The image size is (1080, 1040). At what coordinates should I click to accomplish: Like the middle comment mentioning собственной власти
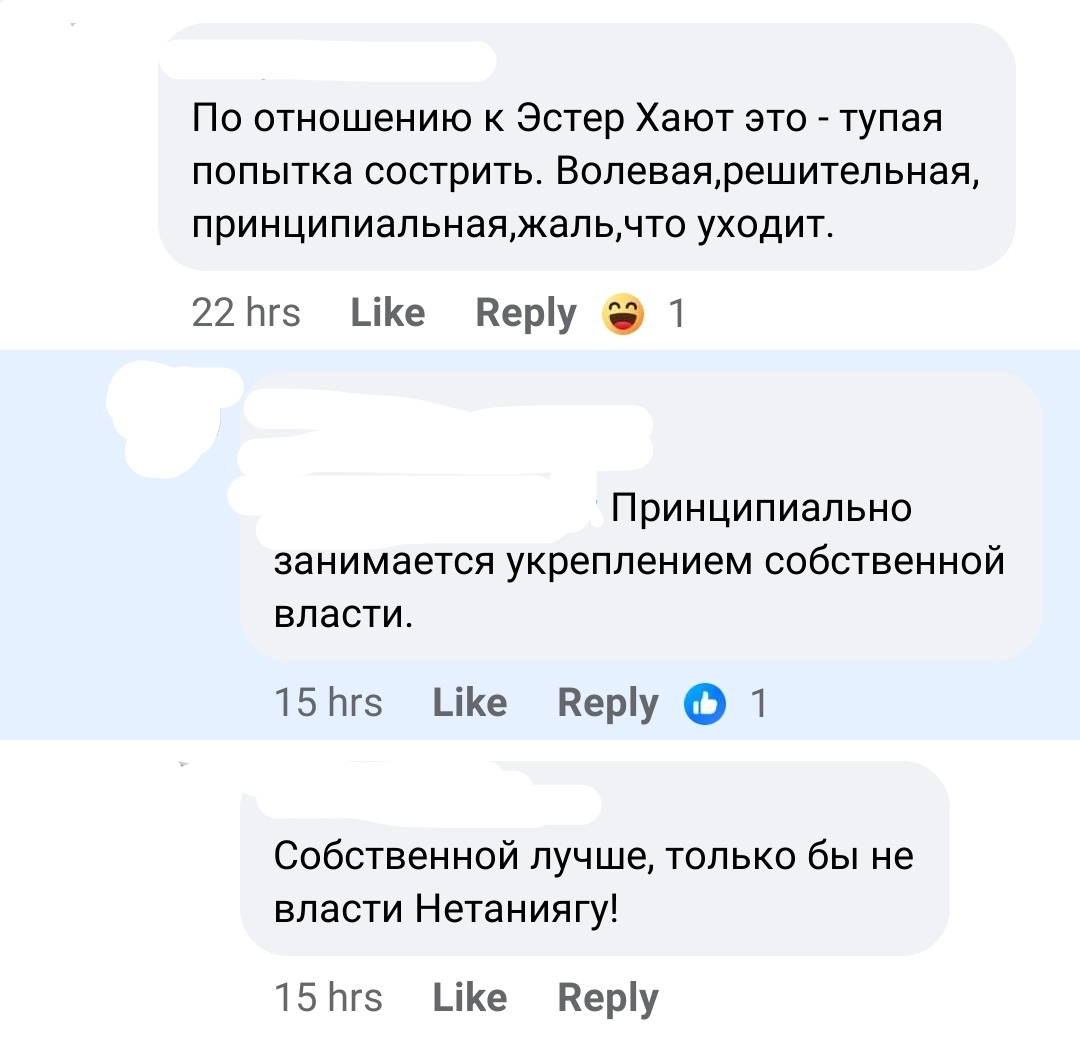[469, 703]
